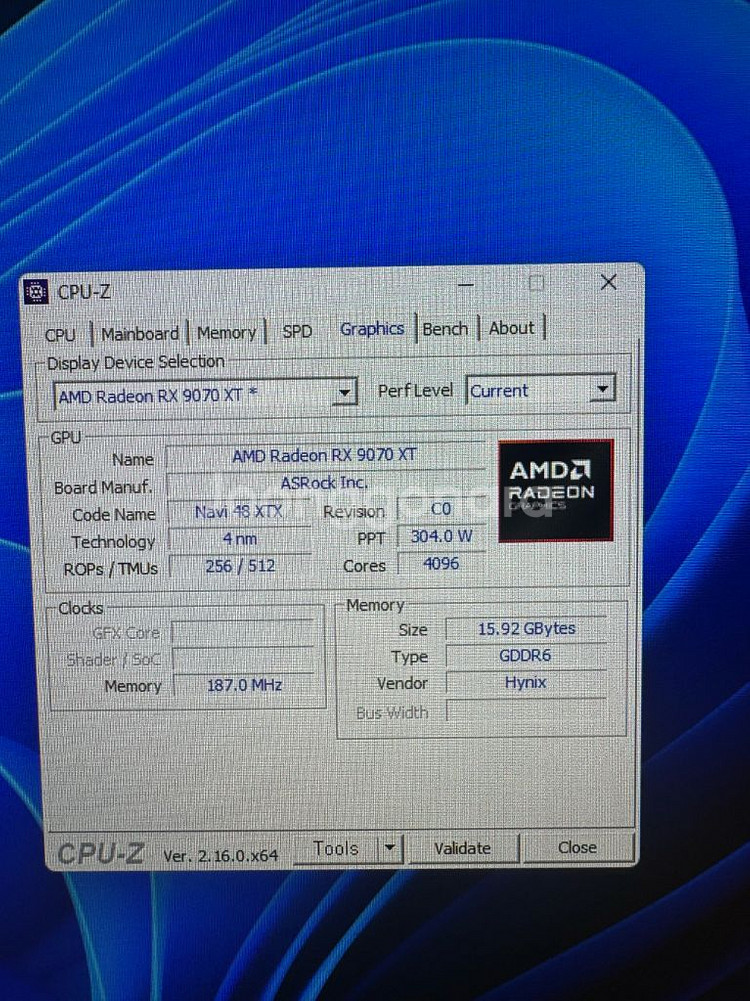Open the Tools dropdown arrow
Image resolution: width=750 pixels, height=1001 pixels.
pos(390,848)
